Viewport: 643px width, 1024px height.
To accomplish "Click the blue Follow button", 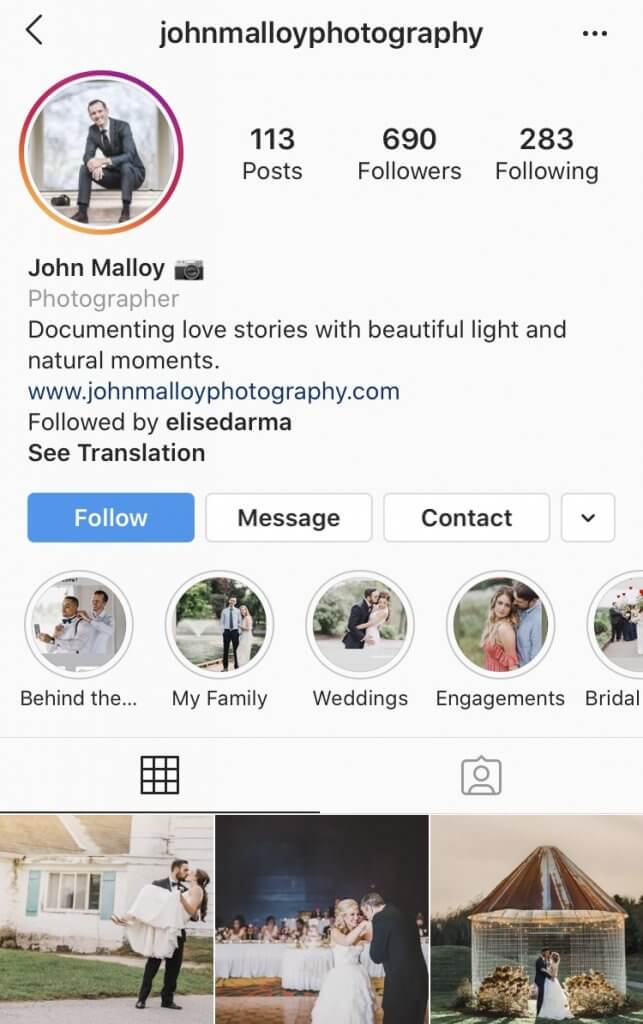I will tap(111, 518).
